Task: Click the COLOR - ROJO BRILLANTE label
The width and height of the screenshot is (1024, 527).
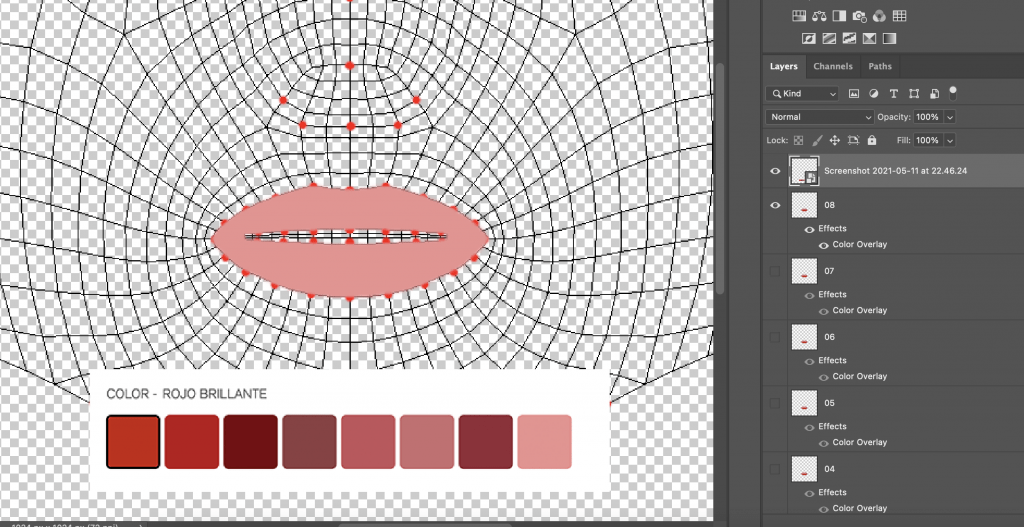Action: coord(187,394)
